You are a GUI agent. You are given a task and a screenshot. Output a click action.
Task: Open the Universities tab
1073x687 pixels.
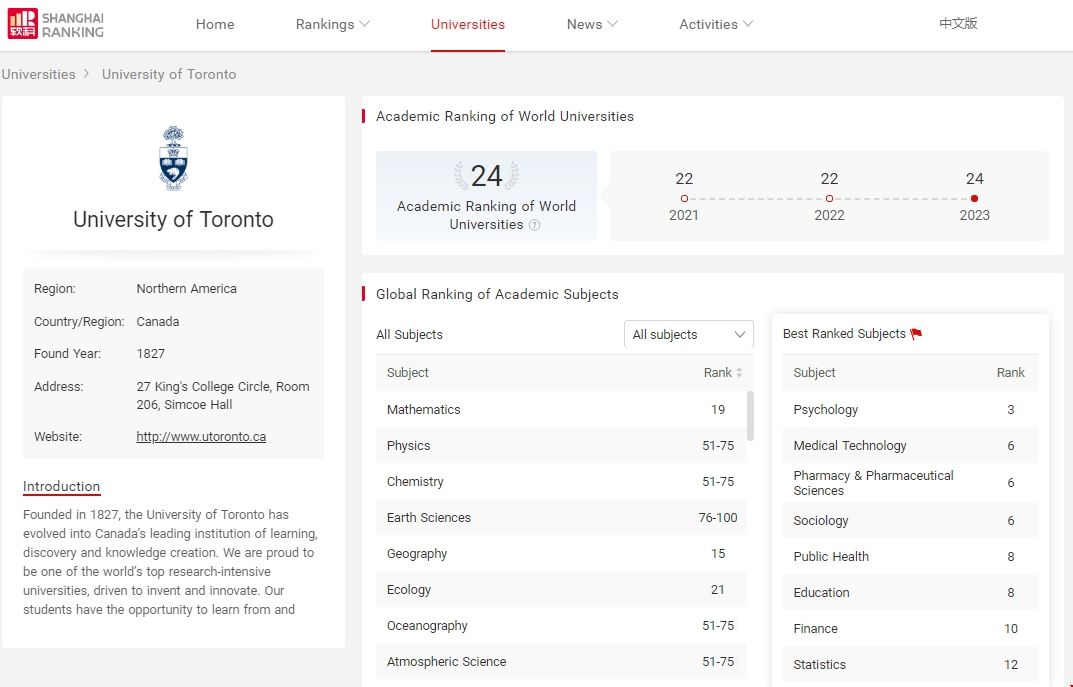click(x=468, y=24)
